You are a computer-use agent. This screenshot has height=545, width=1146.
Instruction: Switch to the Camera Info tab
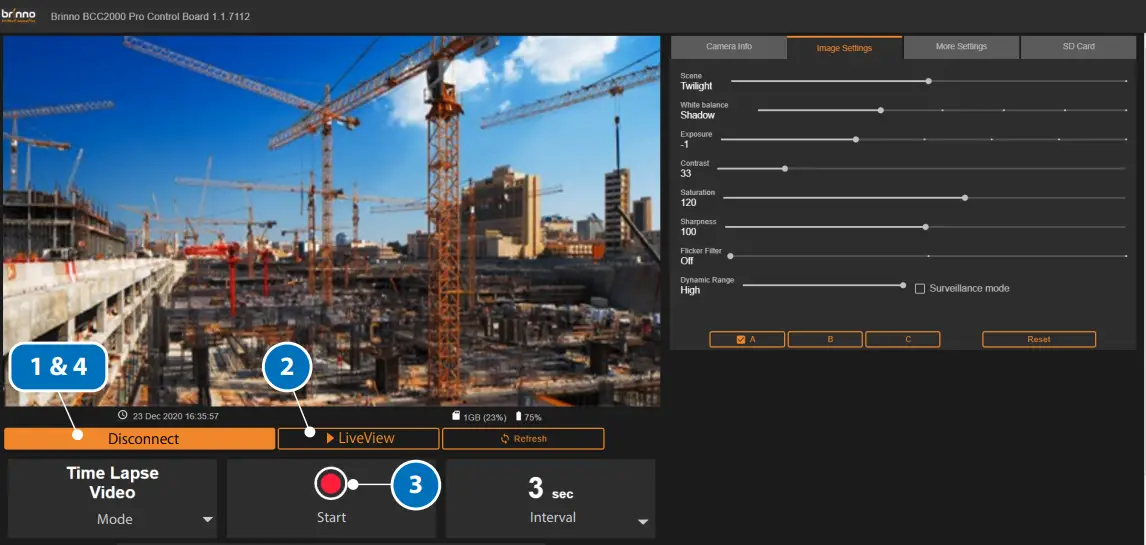click(x=729, y=47)
